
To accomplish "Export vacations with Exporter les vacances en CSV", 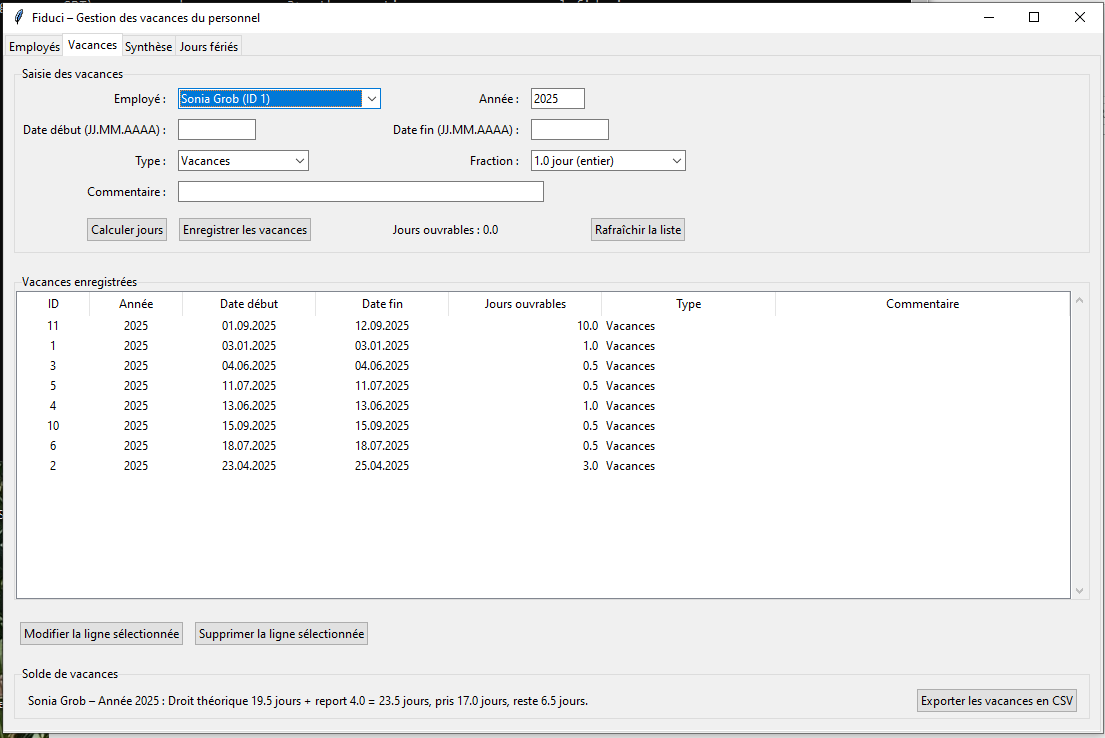I will point(996,701).
